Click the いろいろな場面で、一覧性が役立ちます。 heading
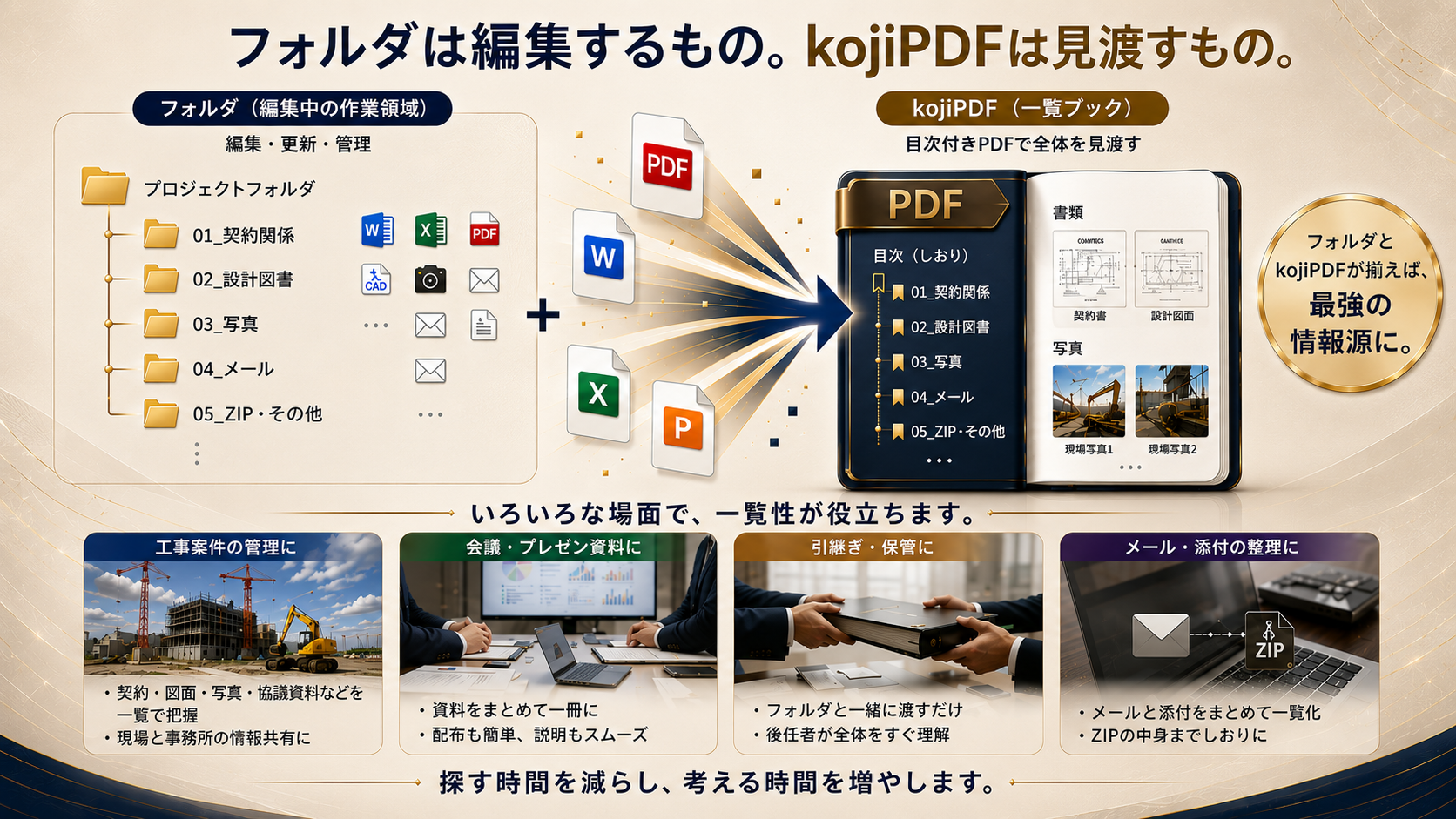 tap(725, 514)
